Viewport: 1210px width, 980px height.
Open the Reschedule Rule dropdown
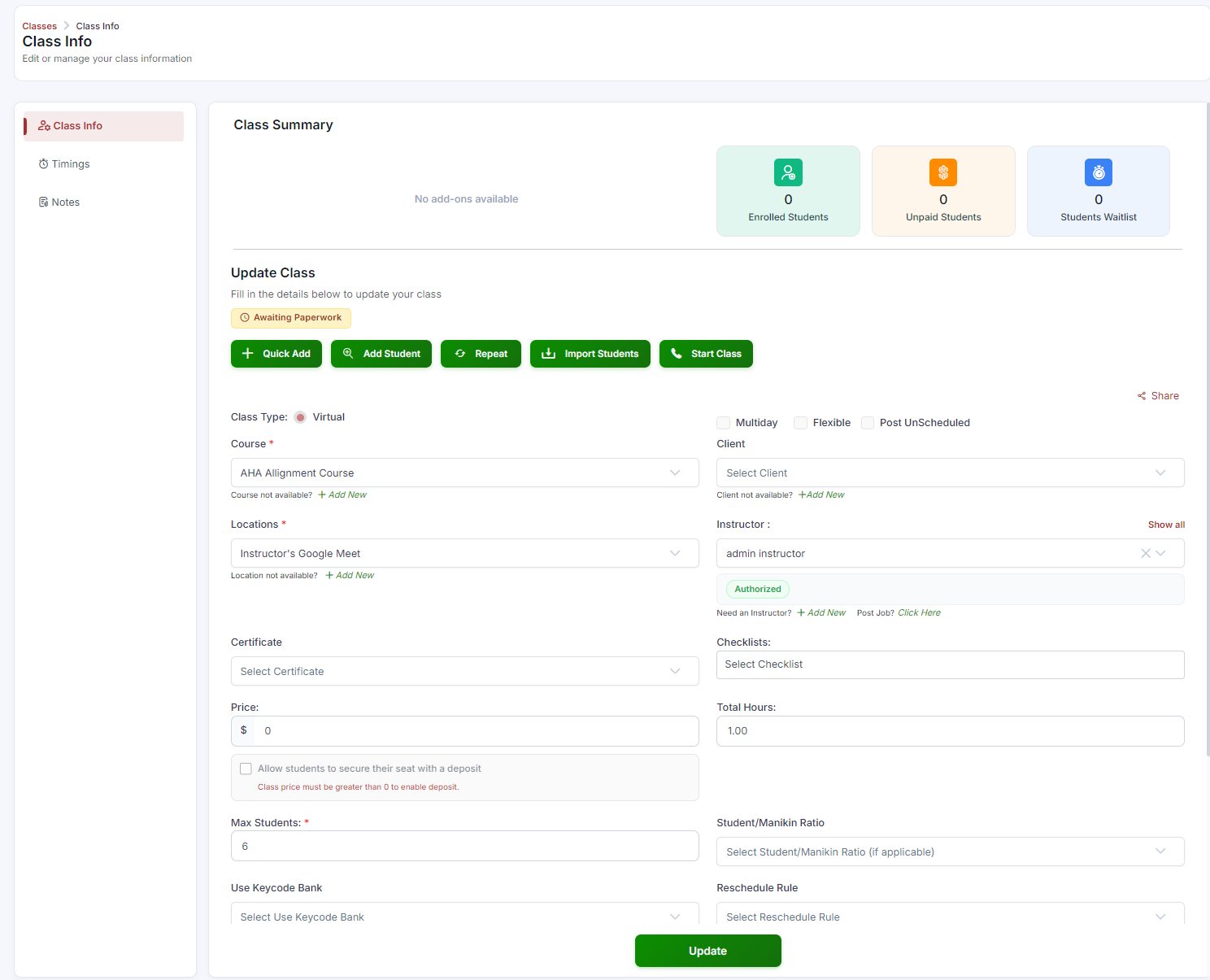(x=951, y=913)
